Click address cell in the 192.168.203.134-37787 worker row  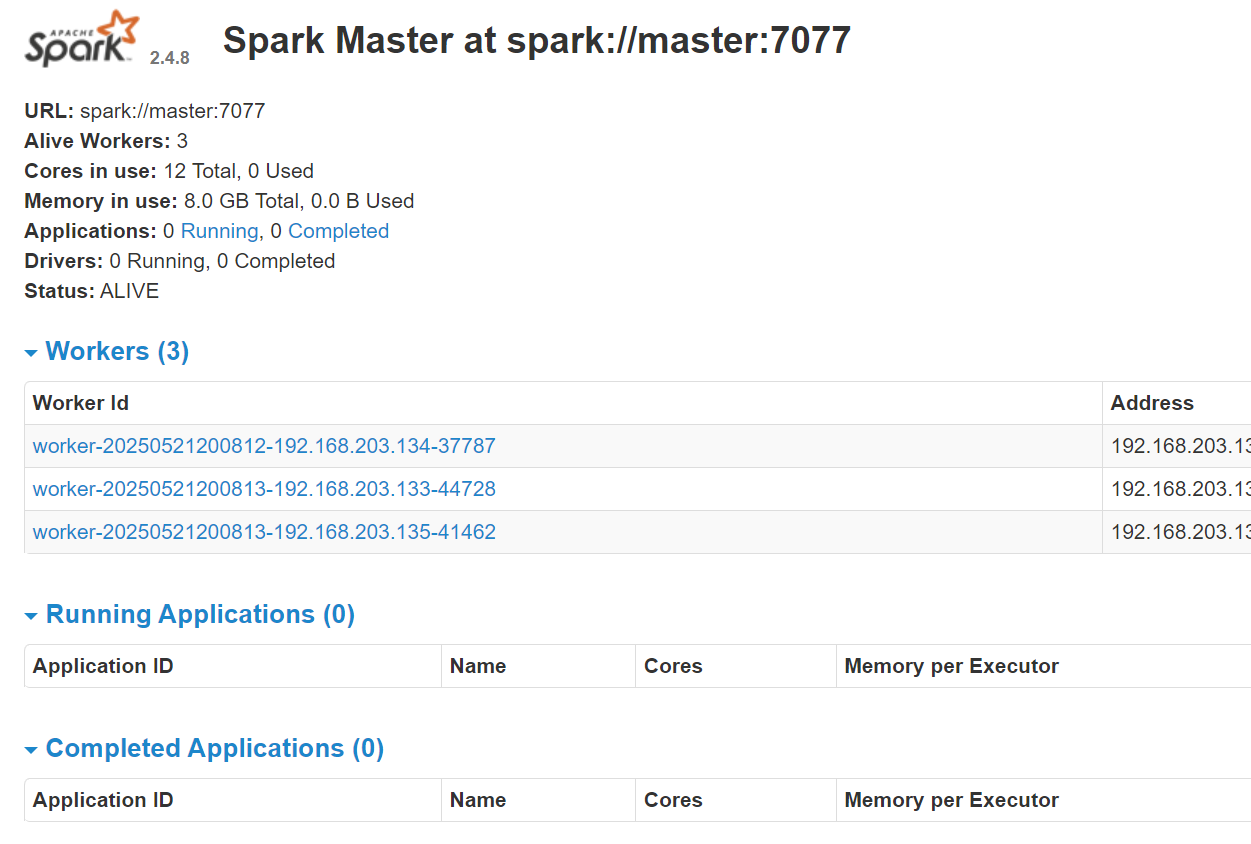coord(1177,446)
